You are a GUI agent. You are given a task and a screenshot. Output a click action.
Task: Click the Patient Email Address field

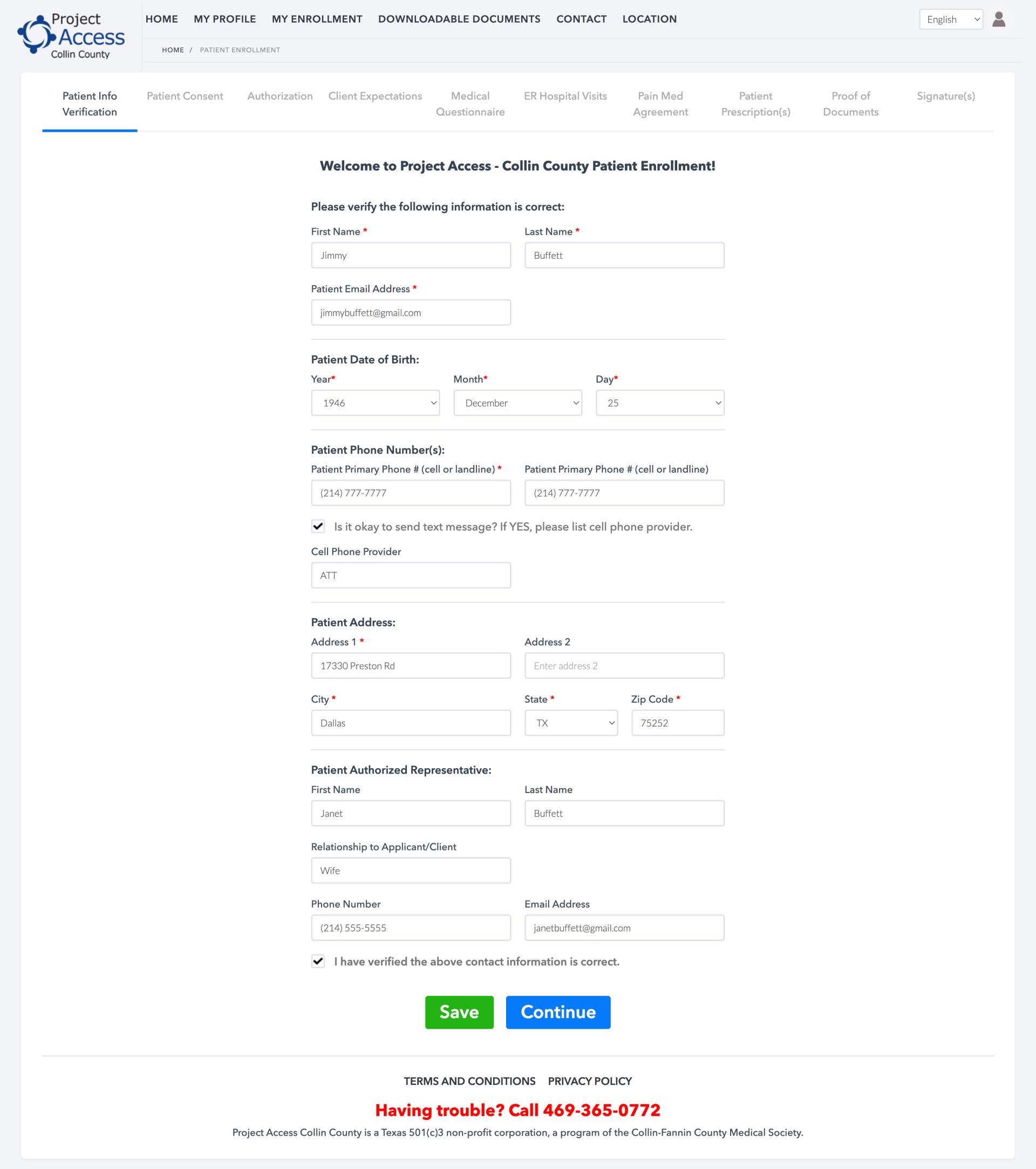(411, 312)
